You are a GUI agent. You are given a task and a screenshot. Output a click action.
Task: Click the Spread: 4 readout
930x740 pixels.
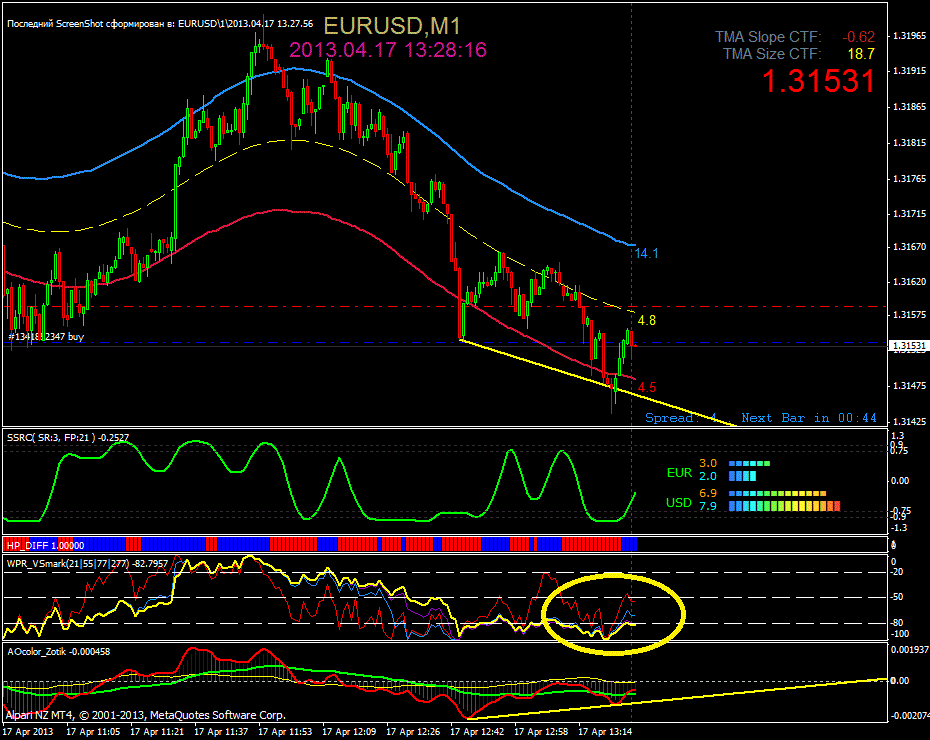tap(681, 418)
